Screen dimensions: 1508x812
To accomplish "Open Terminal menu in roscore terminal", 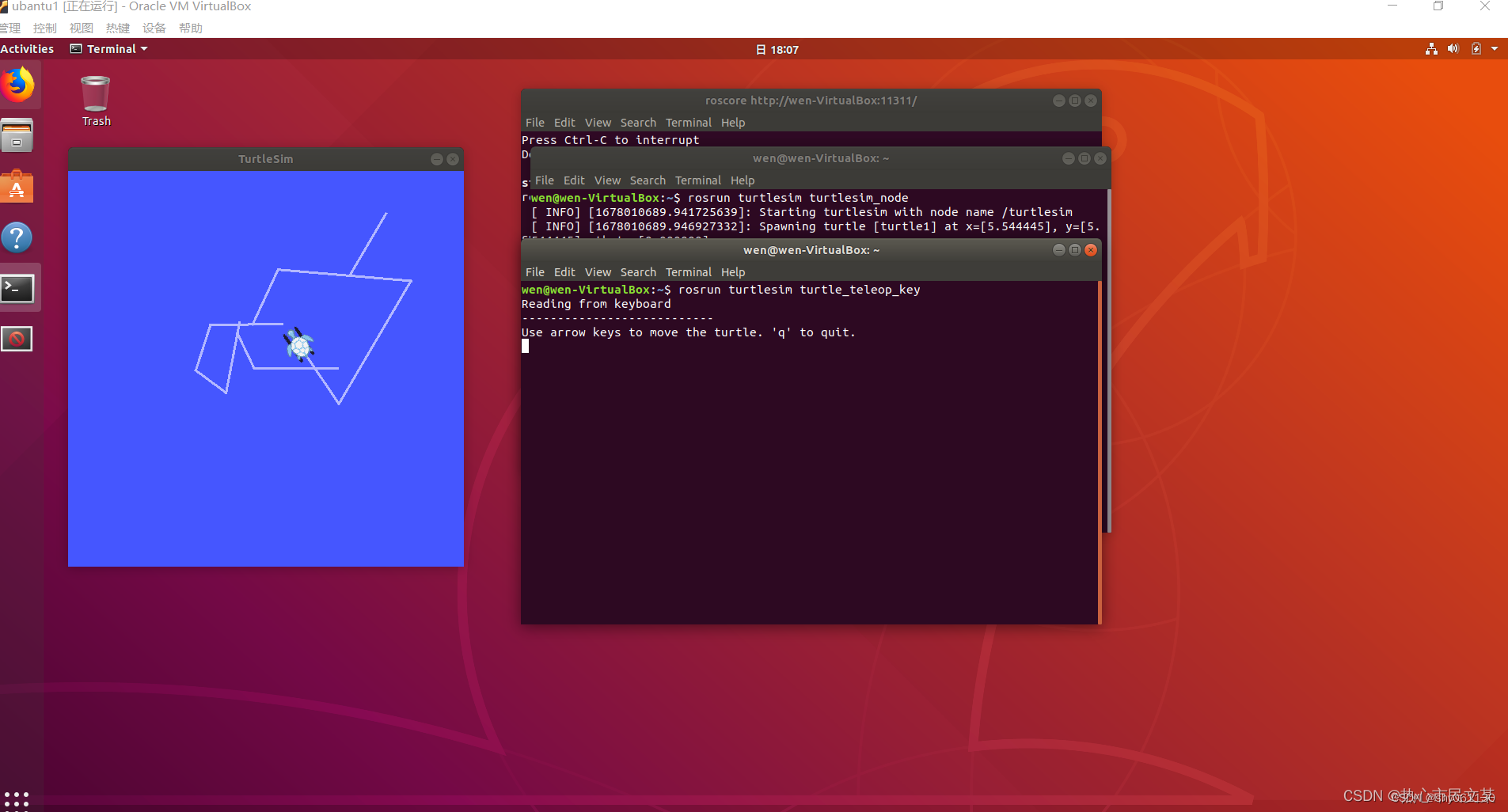I will click(x=689, y=123).
